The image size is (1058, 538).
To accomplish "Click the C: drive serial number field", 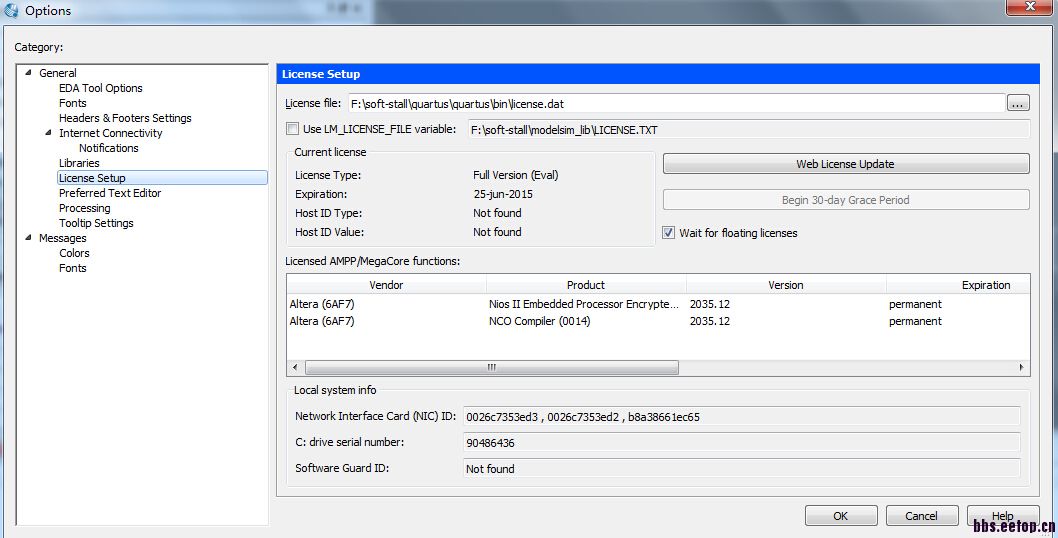I will click(x=742, y=443).
